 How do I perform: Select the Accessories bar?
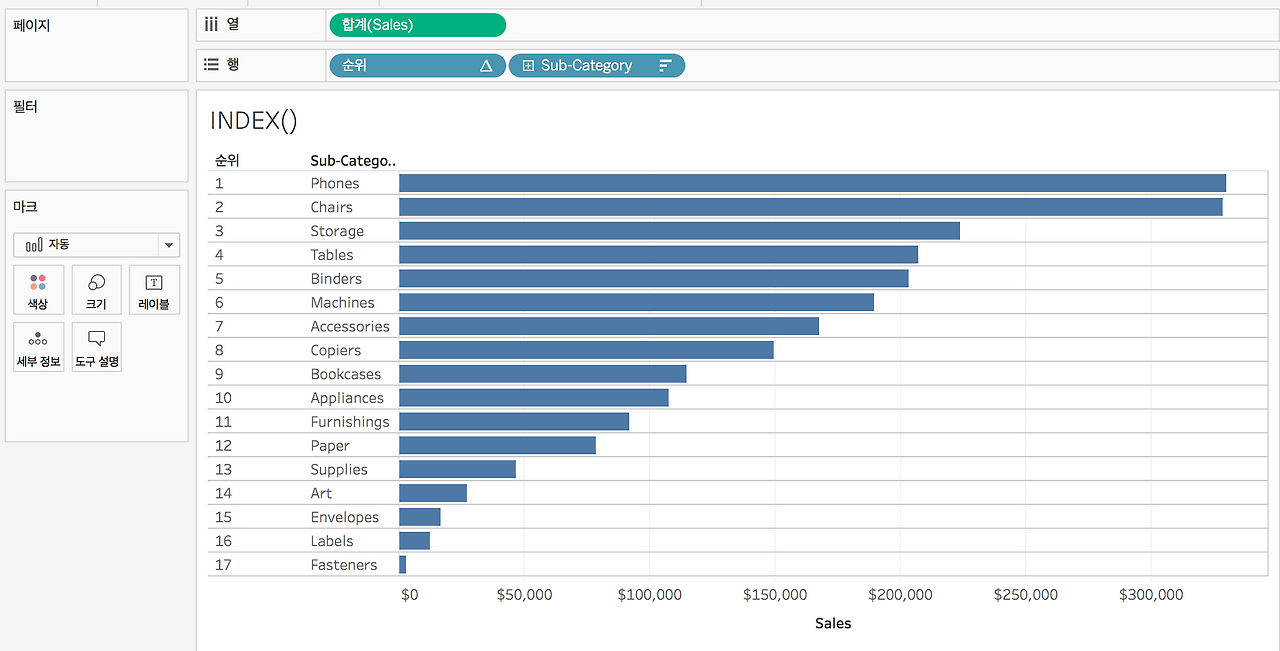[609, 326]
